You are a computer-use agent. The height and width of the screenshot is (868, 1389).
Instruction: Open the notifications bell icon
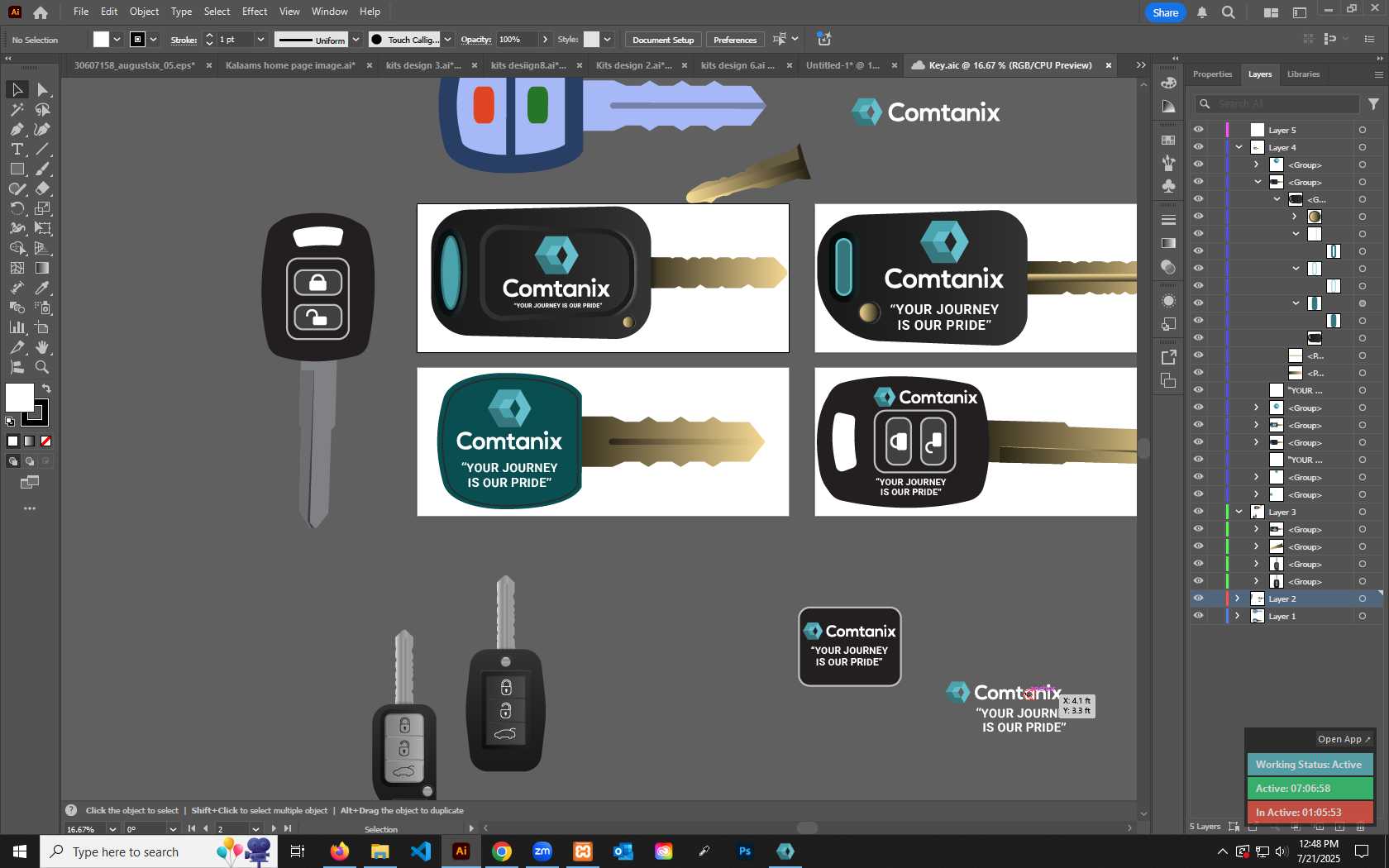coord(1202,12)
